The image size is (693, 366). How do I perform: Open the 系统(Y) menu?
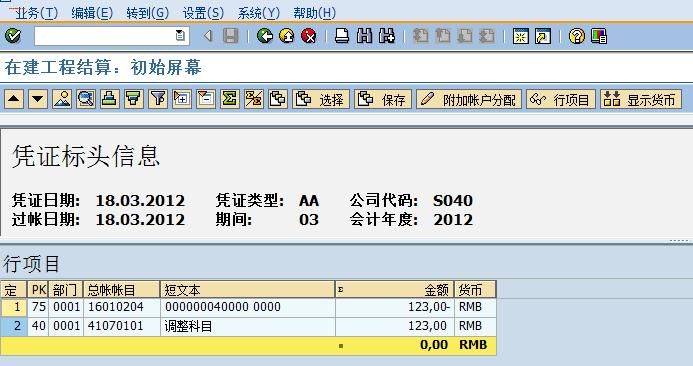259,13
